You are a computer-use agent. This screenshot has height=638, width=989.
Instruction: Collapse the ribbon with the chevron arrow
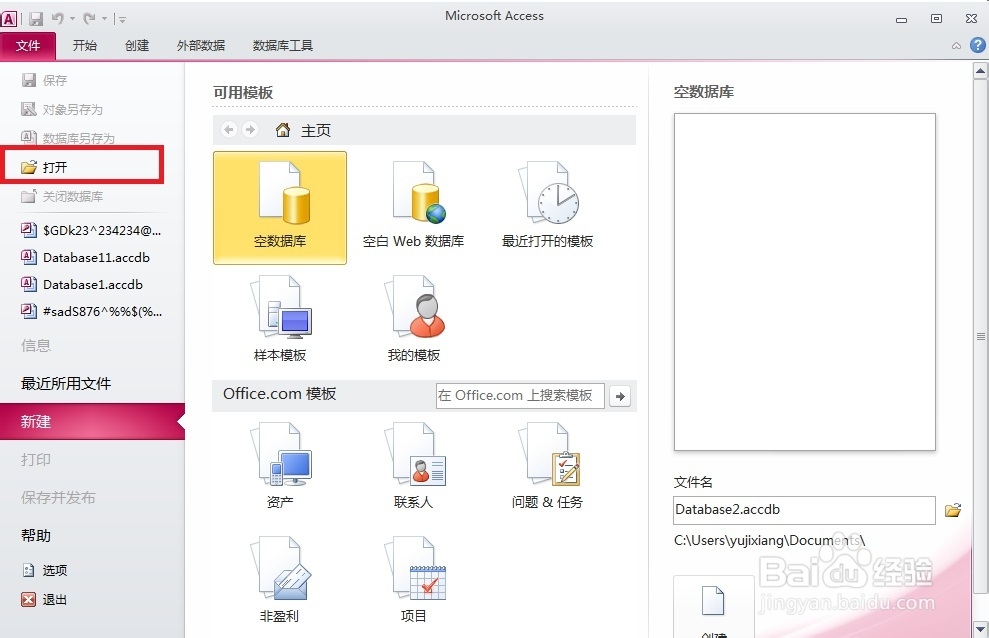pyautogui.click(x=956, y=45)
